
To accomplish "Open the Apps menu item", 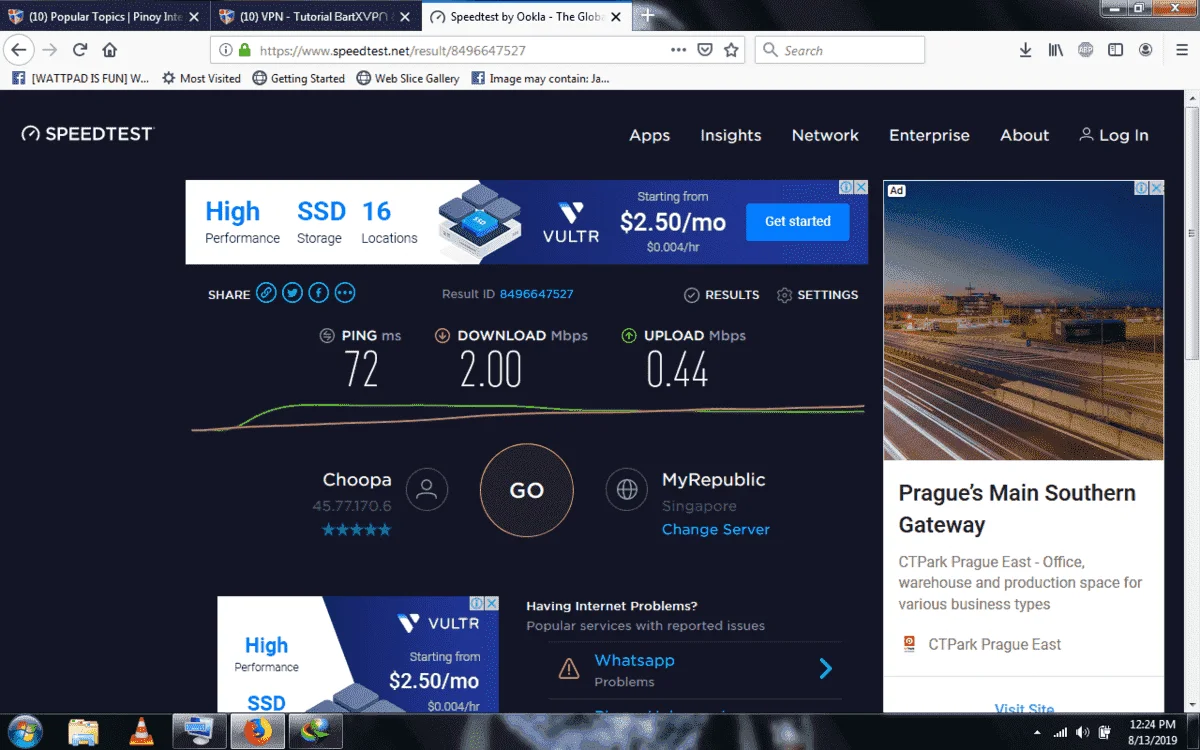I will (649, 135).
